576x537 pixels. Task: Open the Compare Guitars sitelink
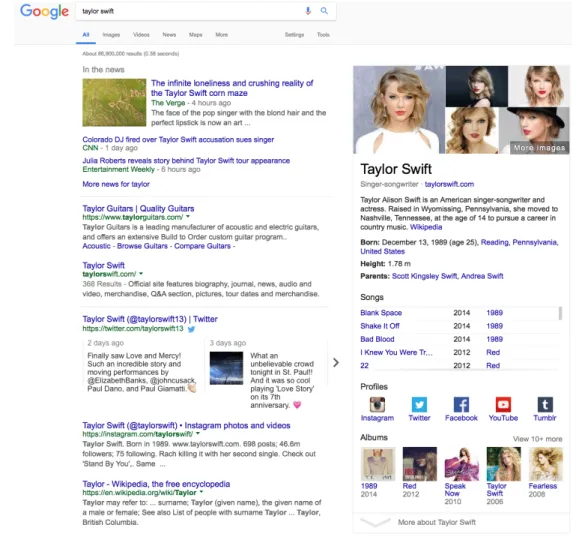(202, 246)
